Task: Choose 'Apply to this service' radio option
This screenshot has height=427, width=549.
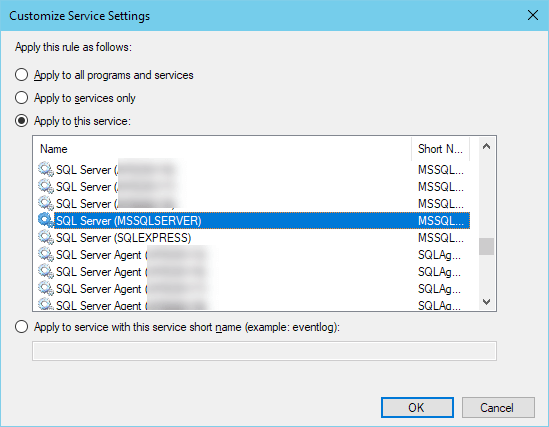Action: [x=21, y=121]
